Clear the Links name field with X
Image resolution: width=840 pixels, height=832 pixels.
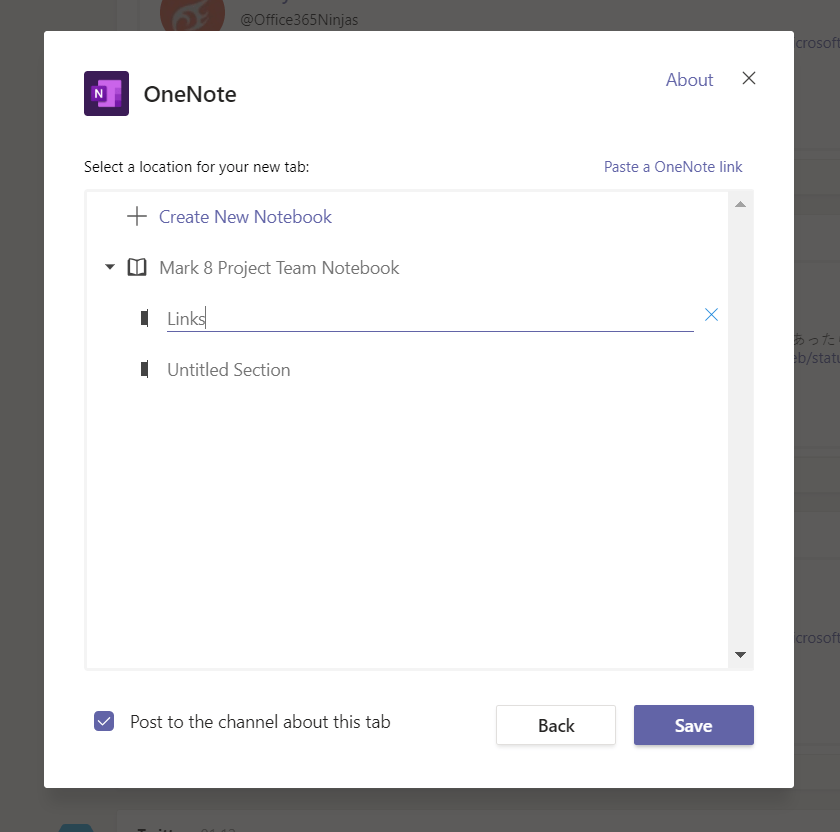coord(711,315)
